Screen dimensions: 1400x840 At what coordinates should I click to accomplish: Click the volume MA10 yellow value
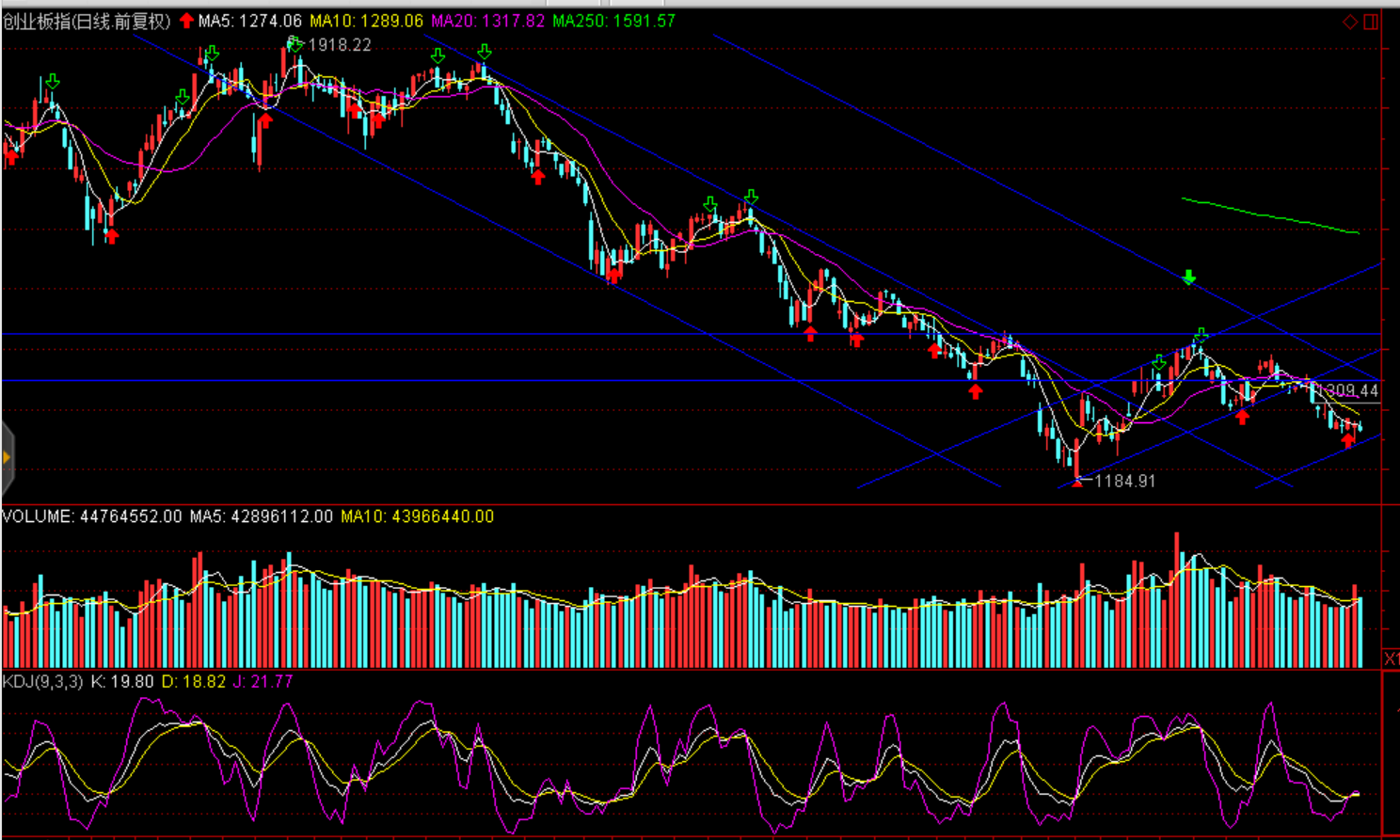417,516
